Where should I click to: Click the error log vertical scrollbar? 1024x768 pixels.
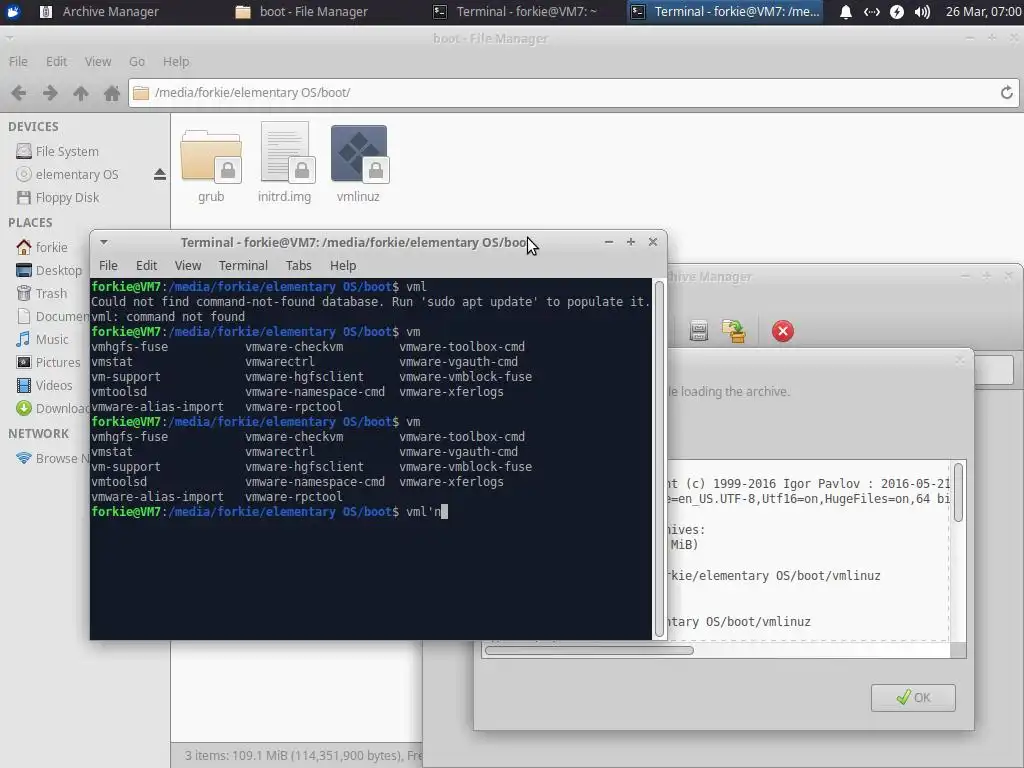tap(958, 492)
